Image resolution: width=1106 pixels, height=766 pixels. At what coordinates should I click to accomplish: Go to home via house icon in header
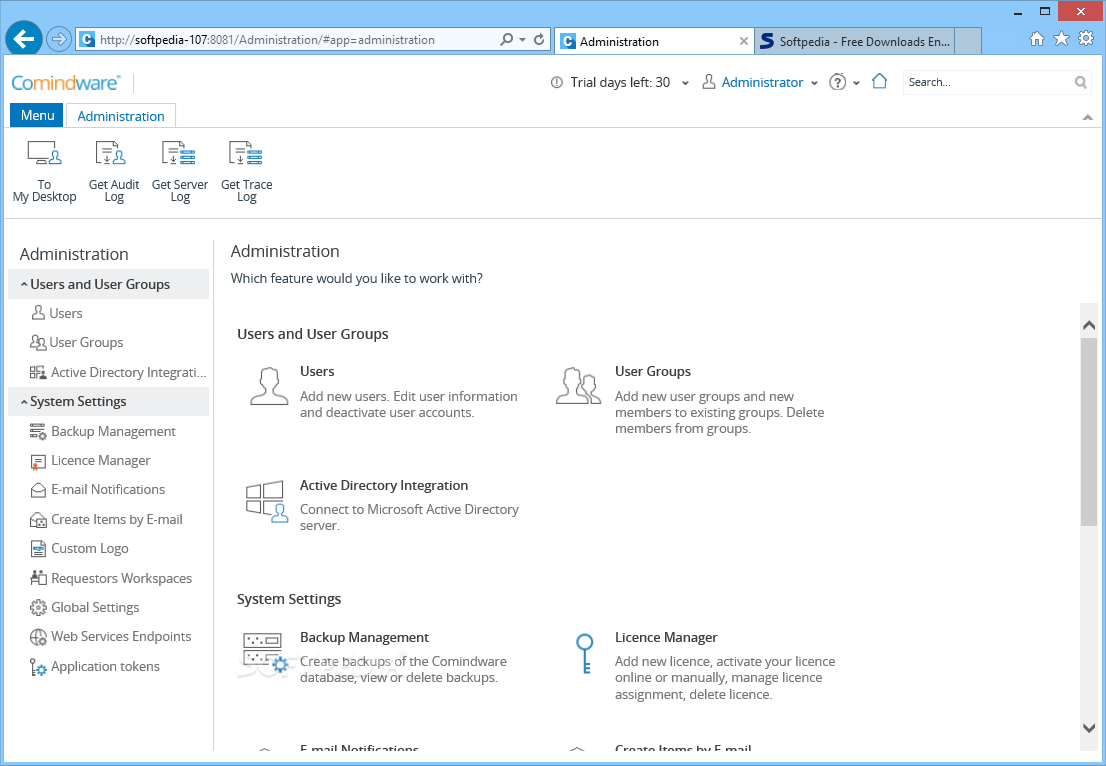(879, 82)
